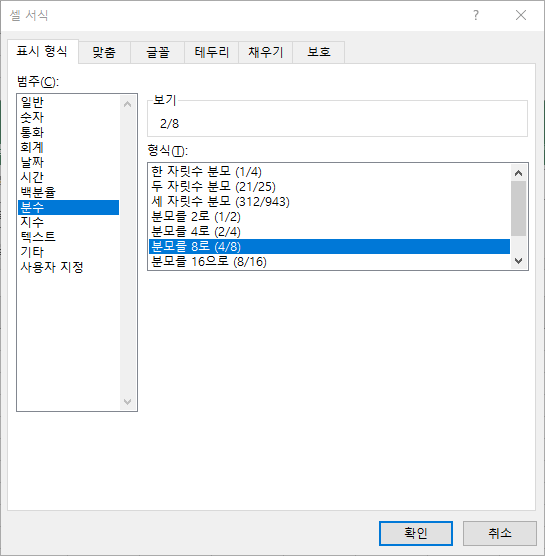Confirm with the 확인 button
Viewport: 545px width, 556px height.
point(416,533)
